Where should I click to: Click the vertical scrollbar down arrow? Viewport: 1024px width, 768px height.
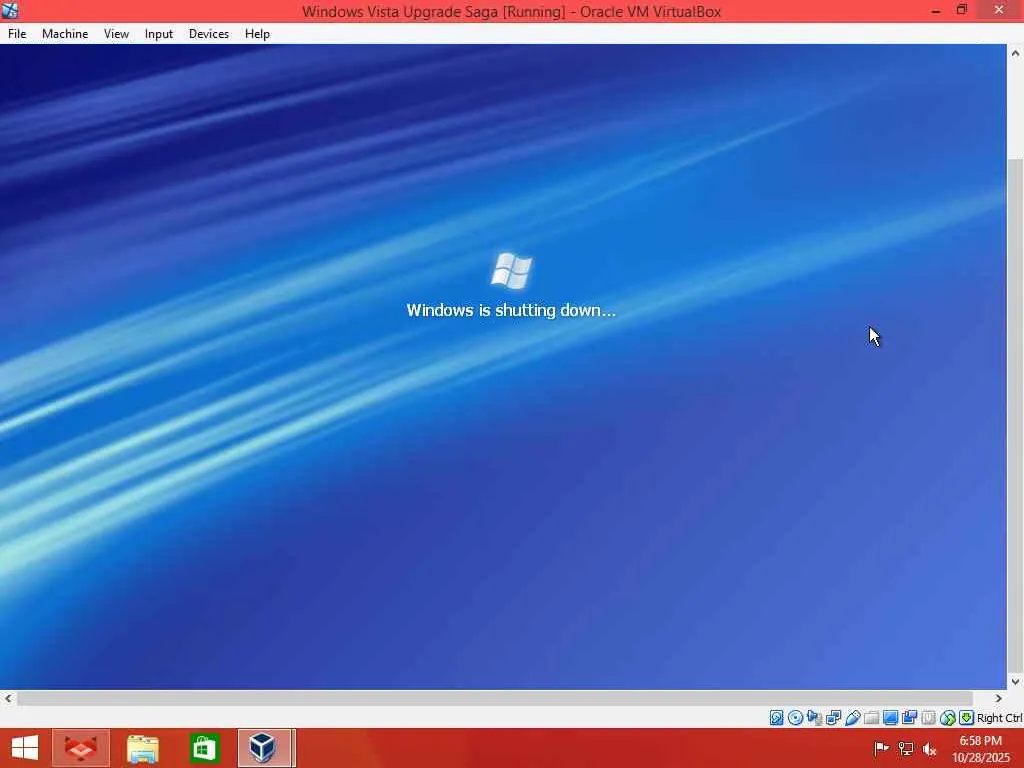[1015, 682]
